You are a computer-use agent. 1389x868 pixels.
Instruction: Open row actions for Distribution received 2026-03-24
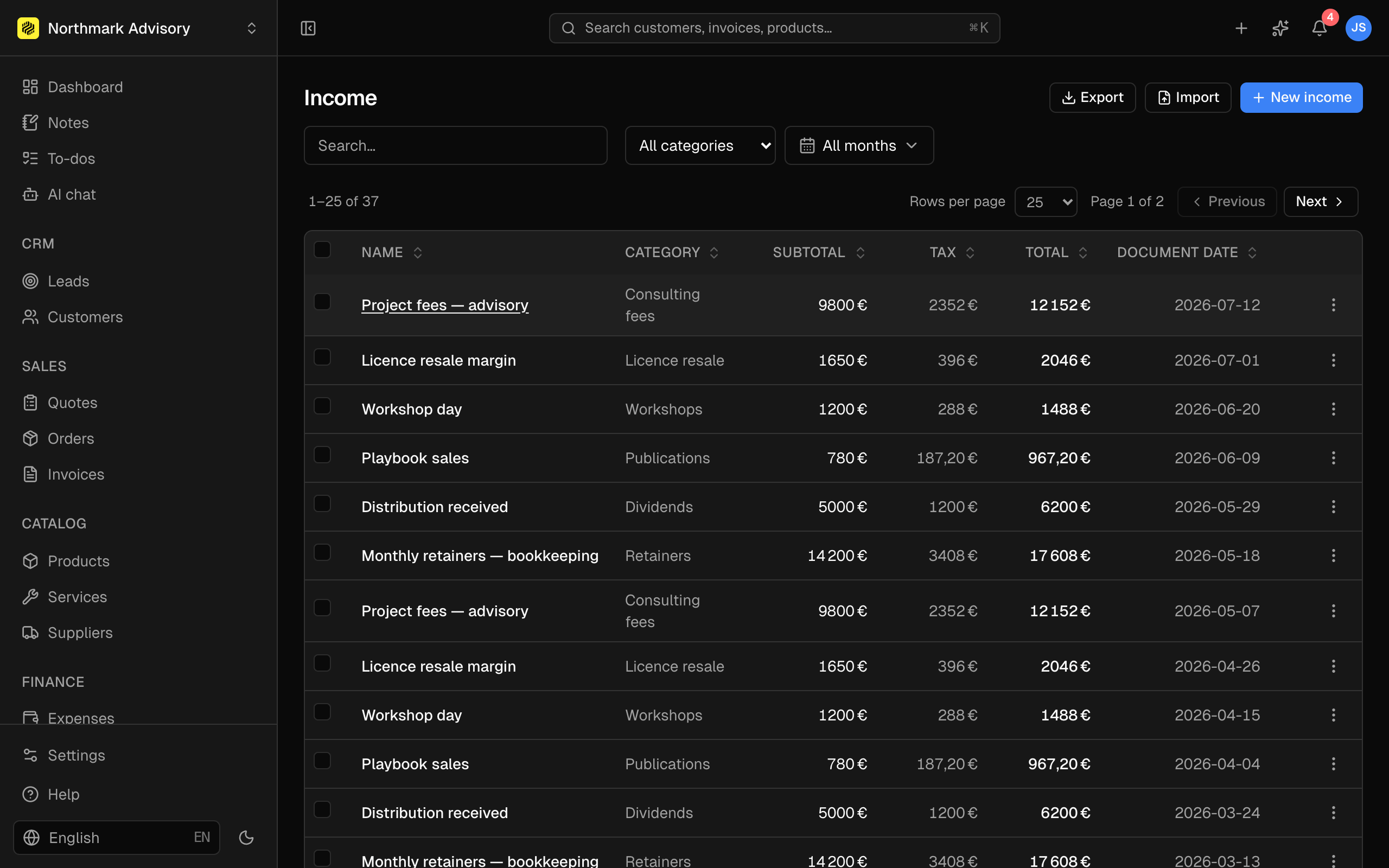coord(1333,812)
